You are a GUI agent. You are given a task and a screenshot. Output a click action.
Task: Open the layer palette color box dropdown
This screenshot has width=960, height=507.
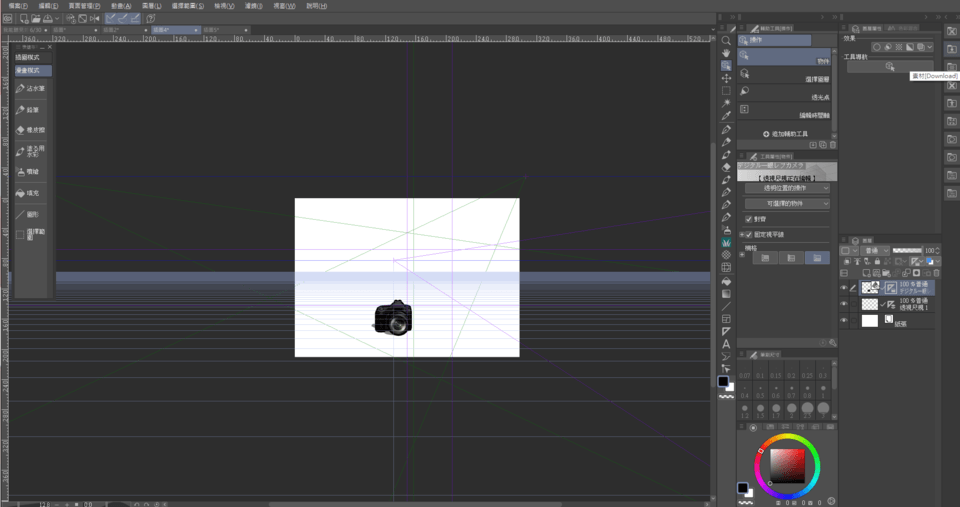pos(849,250)
